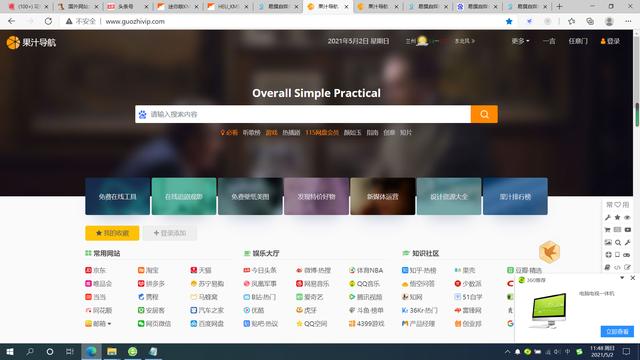The height and width of the screenshot is (360, 640).
Task: Open the 网易音乐 site link
Action: tap(313, 284)
